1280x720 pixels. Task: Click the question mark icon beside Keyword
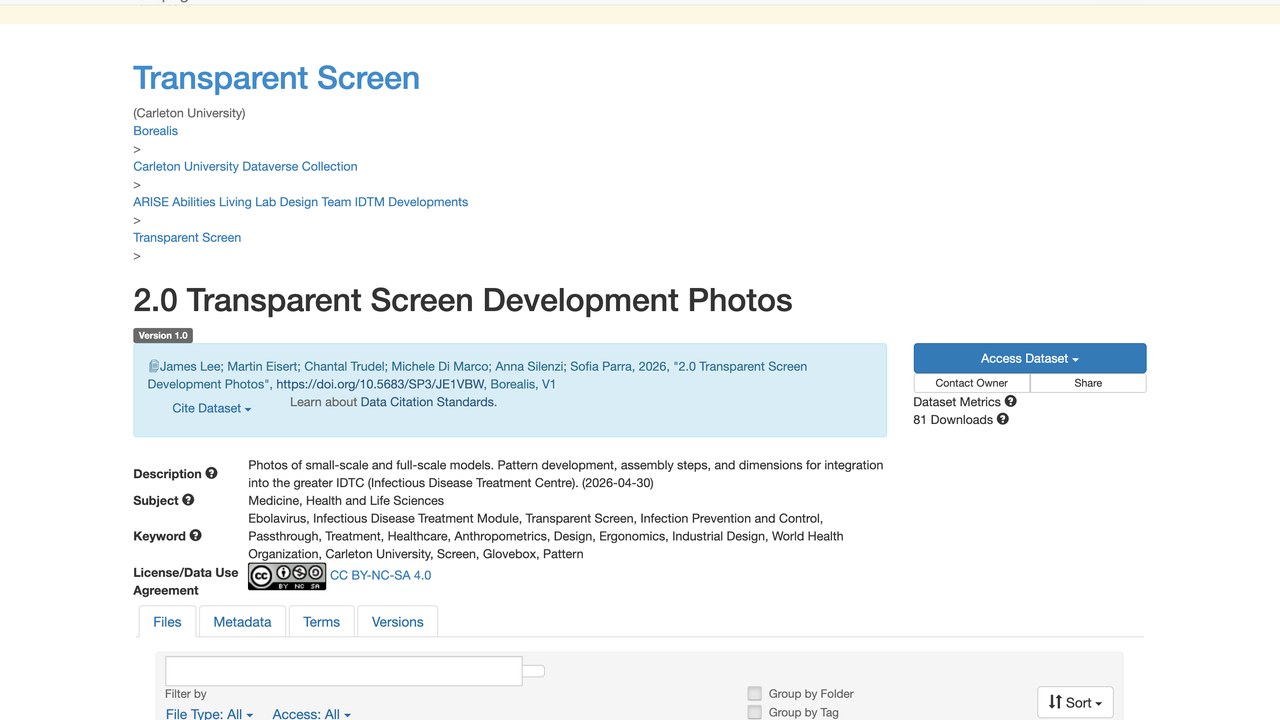click(x=195, y=535)
